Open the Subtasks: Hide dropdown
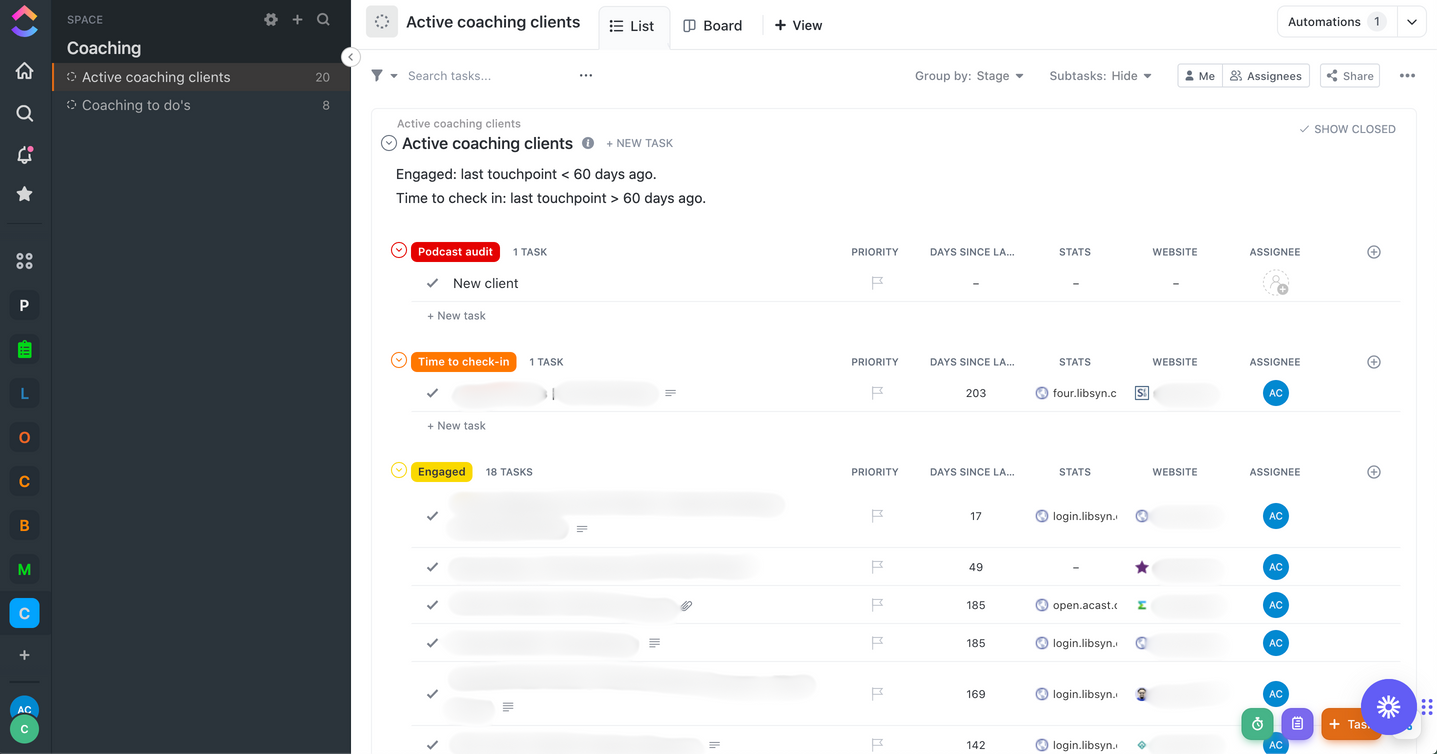 point(1100,76)
